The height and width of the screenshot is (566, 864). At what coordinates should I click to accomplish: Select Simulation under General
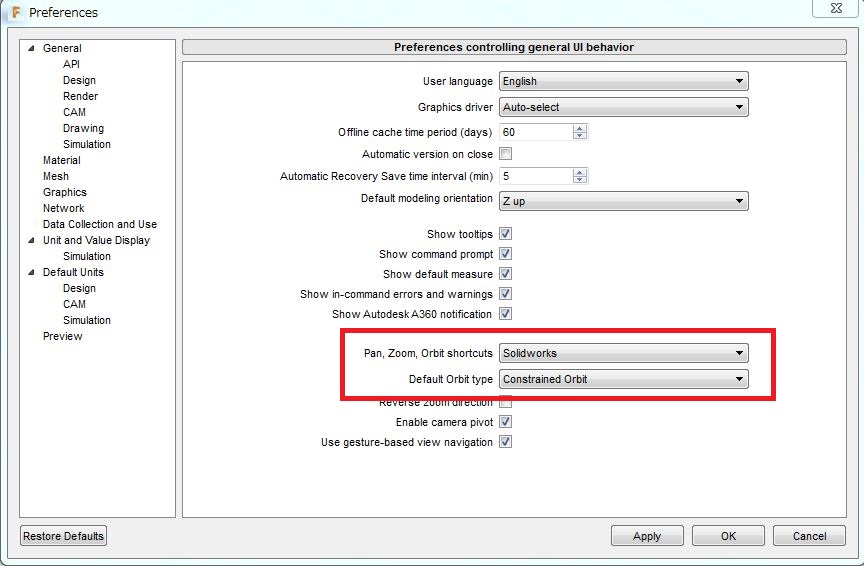point(87,144)
